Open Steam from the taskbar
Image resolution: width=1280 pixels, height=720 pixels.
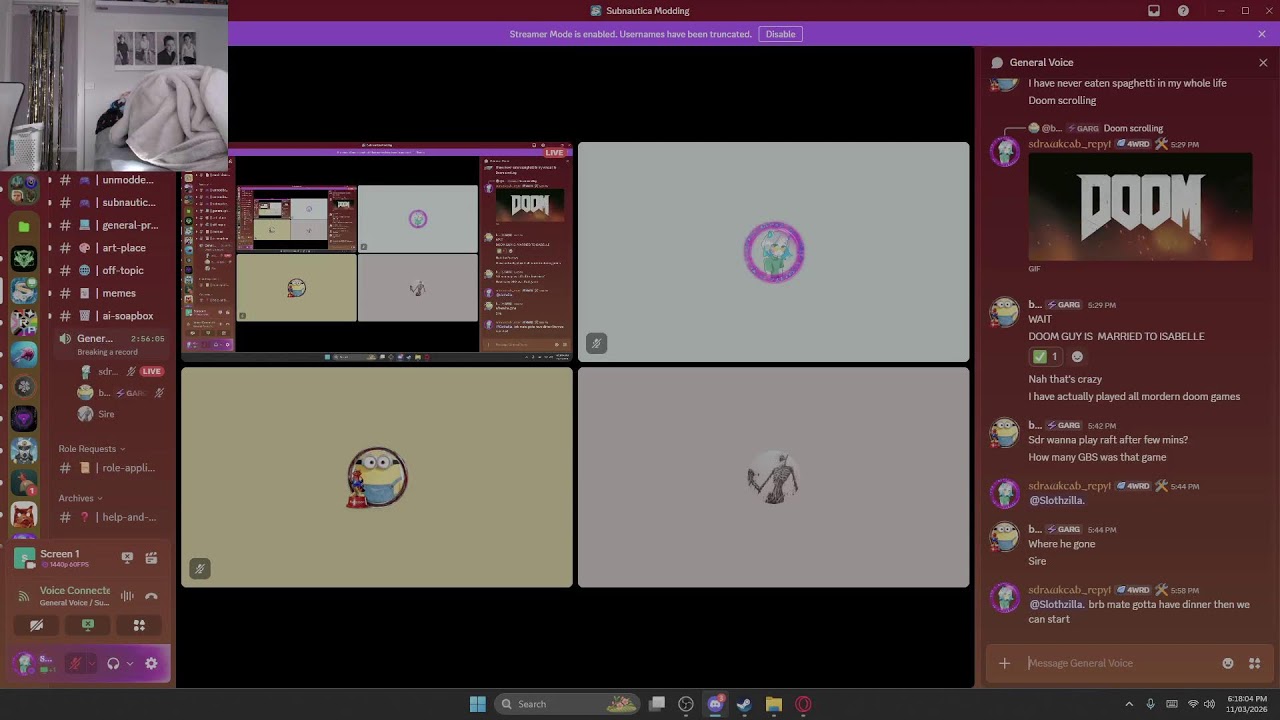744,704
